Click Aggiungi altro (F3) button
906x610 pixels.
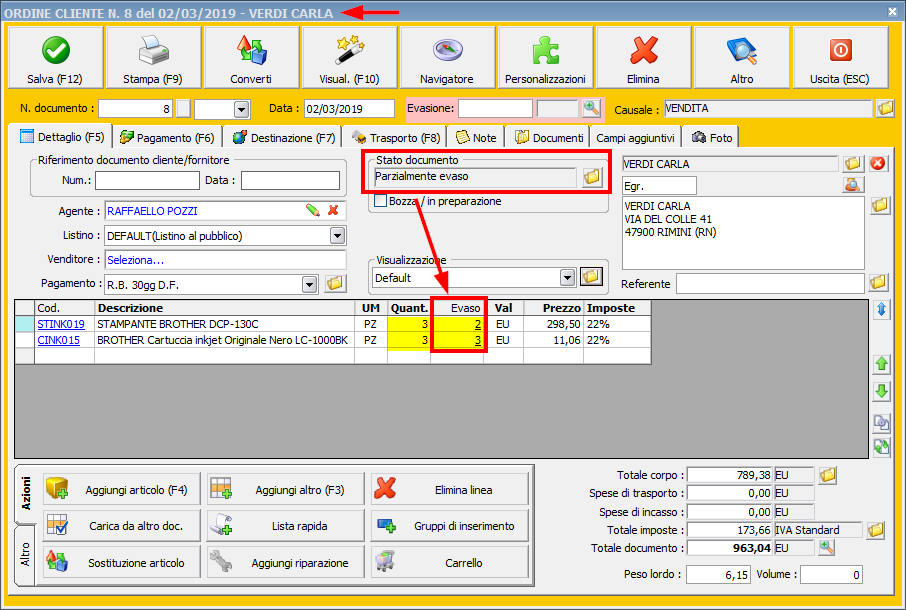286,490
